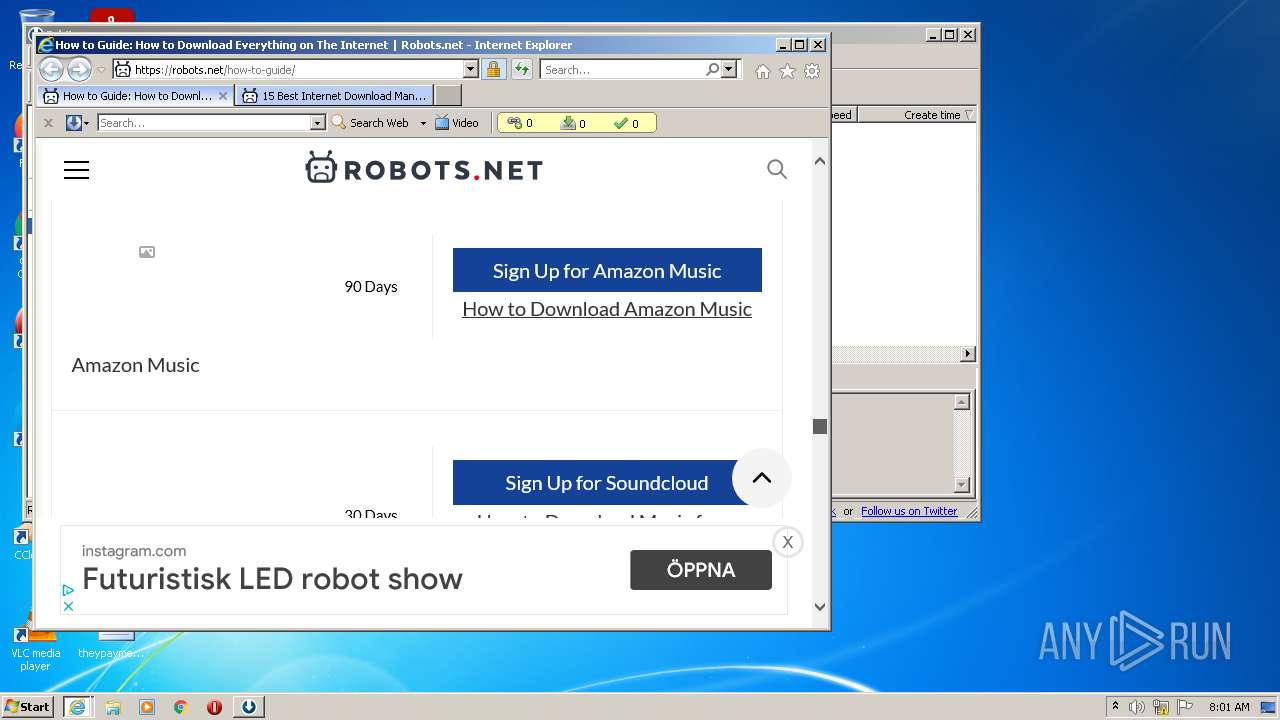This screenshot has width=1280, height=720.
Task: Open How to Download Amazon Music link
Action: (x=607, y=309)
